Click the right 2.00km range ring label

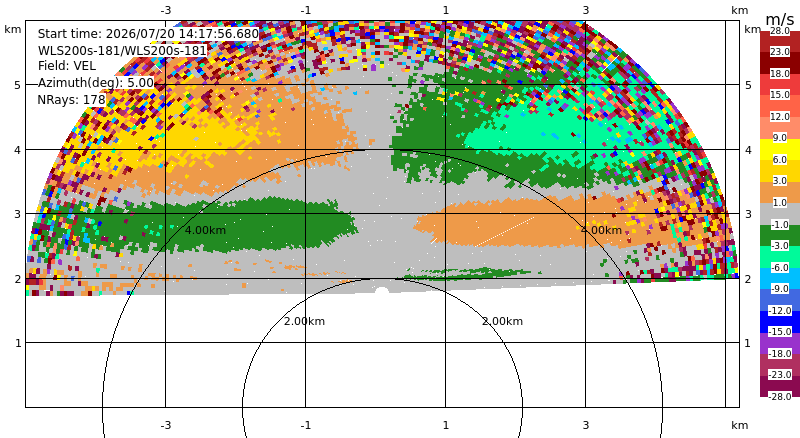pos(503,321)
